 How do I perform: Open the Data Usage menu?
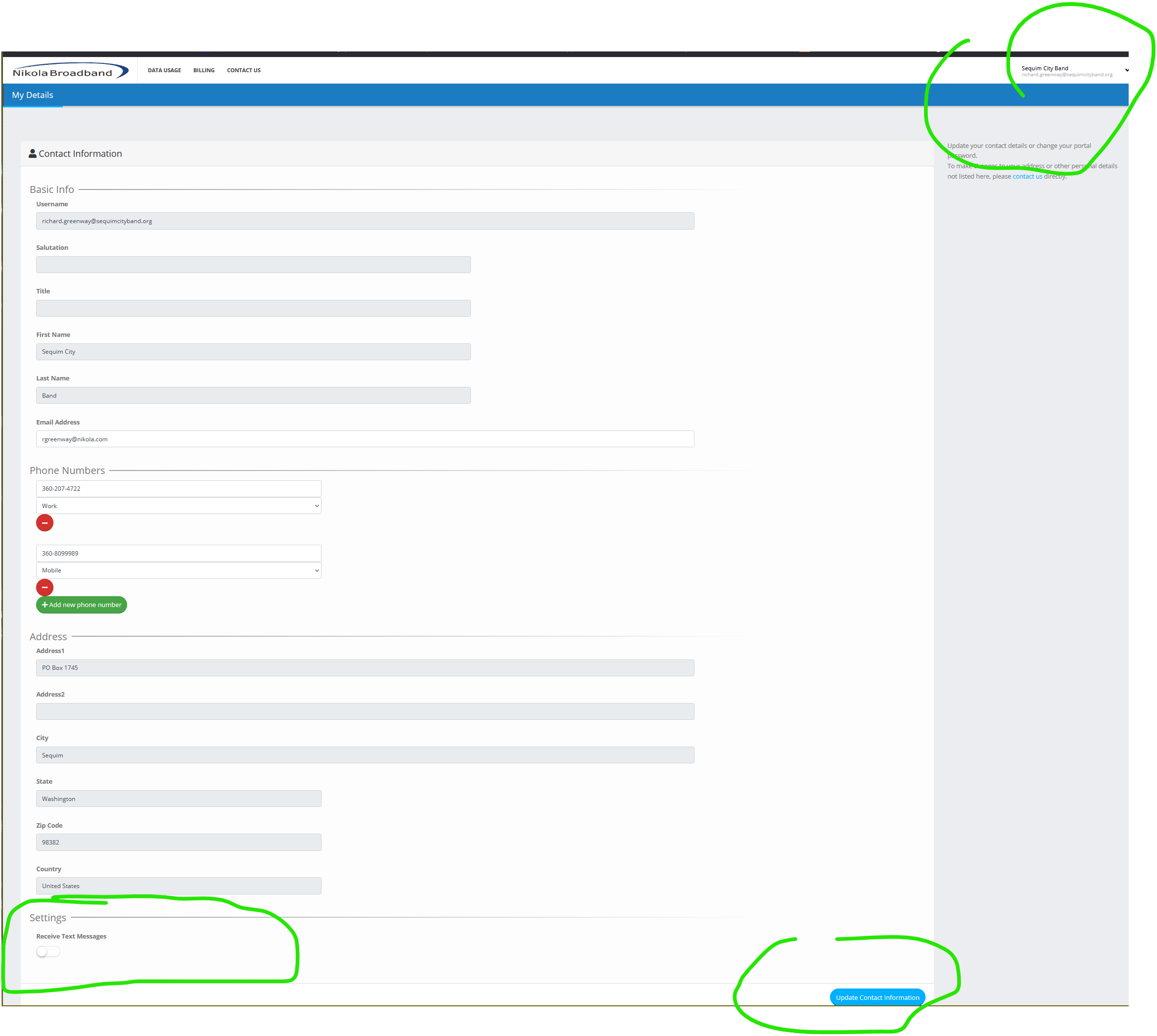tap(164, 71)
